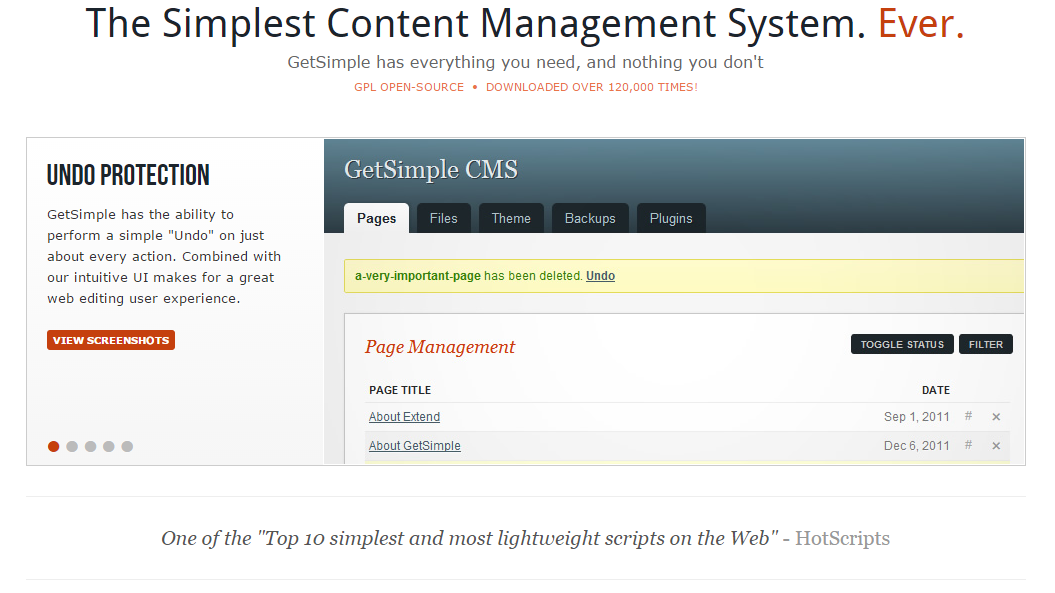Viewport: 1055px width, 593px height.
Task: Toggle status of listed pages
Action: click(902, 344)
